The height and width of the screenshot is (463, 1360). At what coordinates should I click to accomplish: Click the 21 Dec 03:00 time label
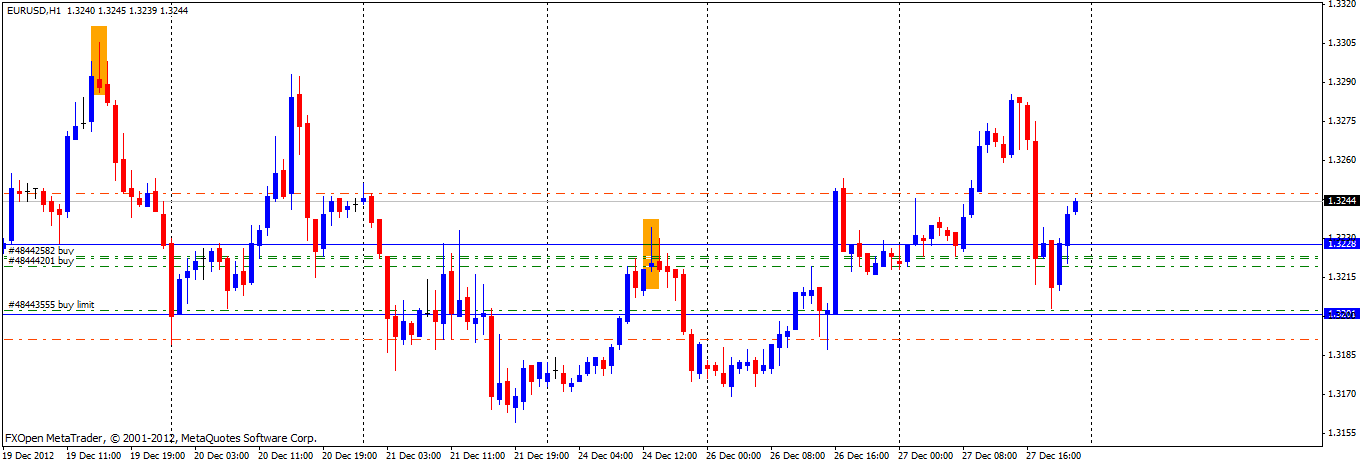click(x=414, y=455)
